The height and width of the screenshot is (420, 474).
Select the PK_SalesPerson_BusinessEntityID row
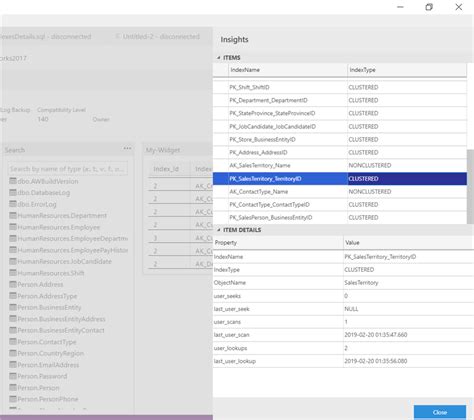[340, 218]
